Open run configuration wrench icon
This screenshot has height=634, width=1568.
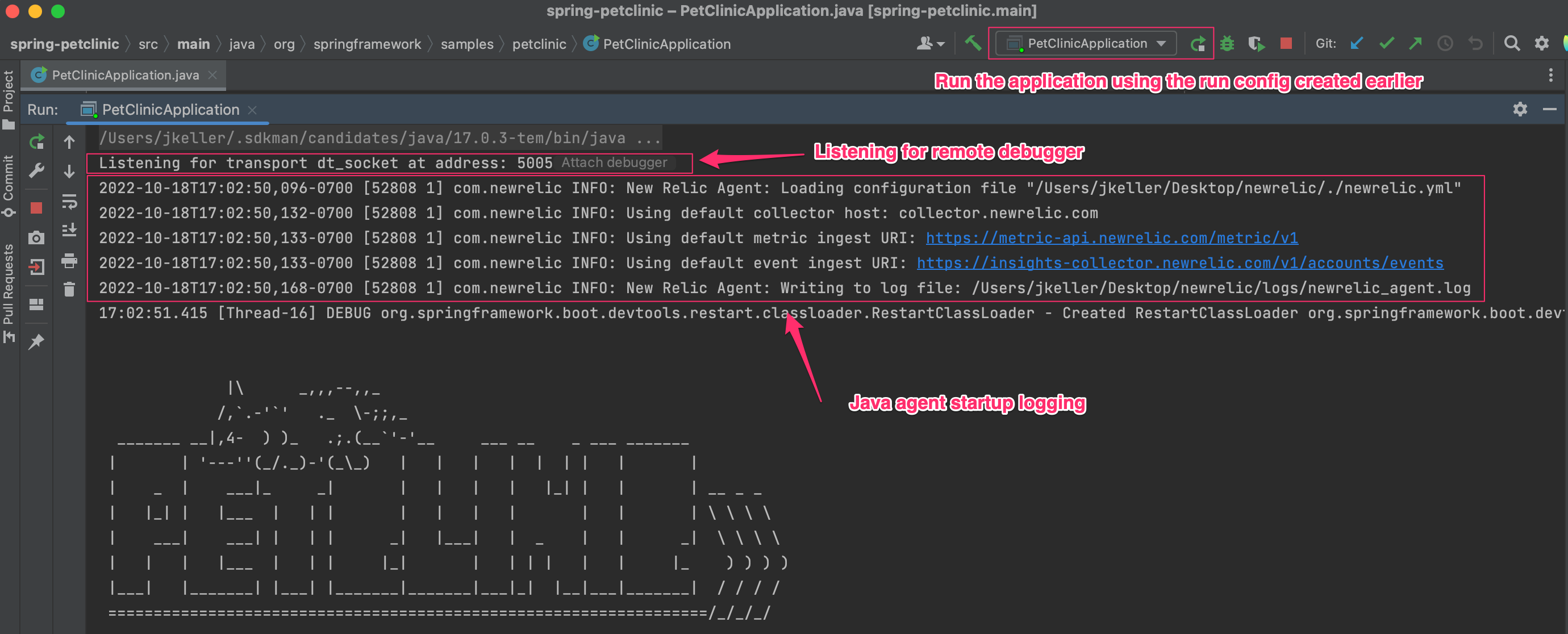36,171
